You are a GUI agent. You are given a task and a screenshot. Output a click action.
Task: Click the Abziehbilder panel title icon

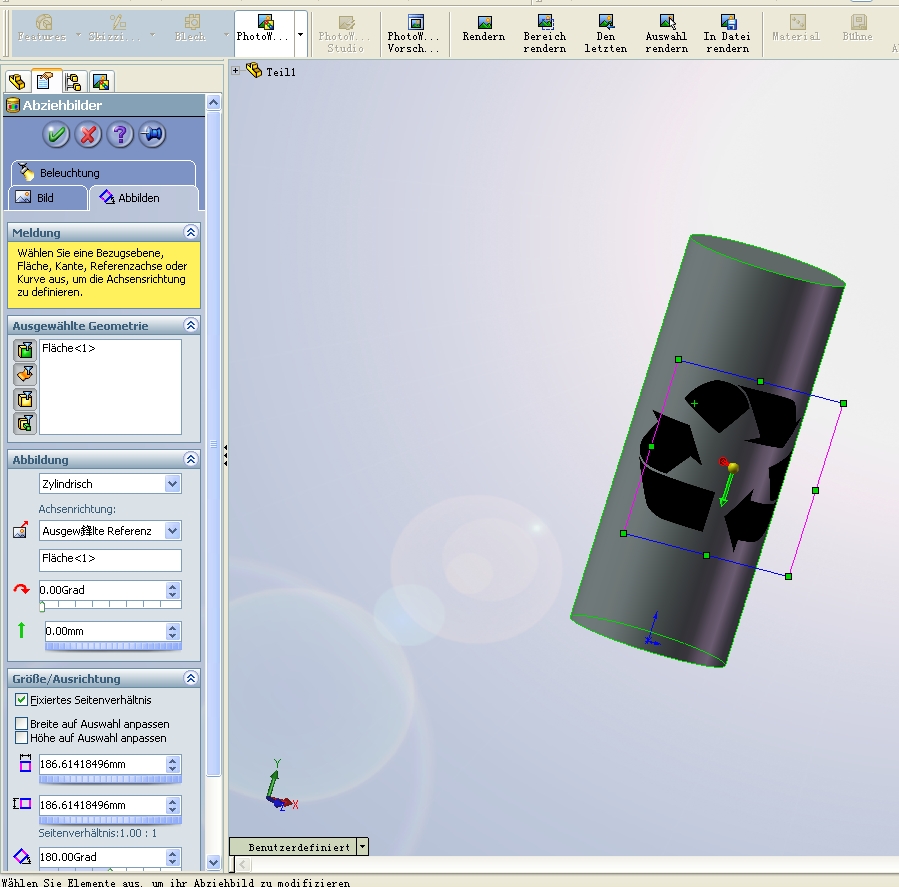pyautogui.click(x=13, y=105)
